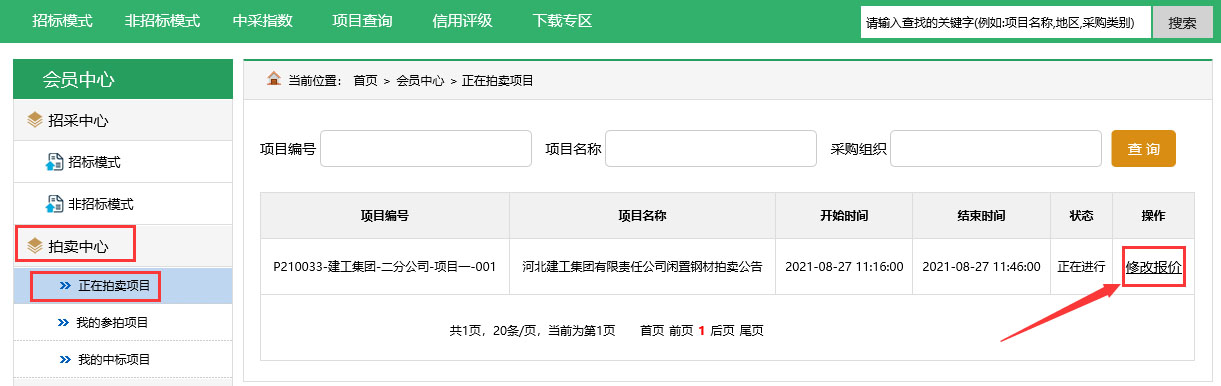This screenshot has height=386, width=1221.
Task: Go to the 首页 pagination link
Action: (652, 330)
